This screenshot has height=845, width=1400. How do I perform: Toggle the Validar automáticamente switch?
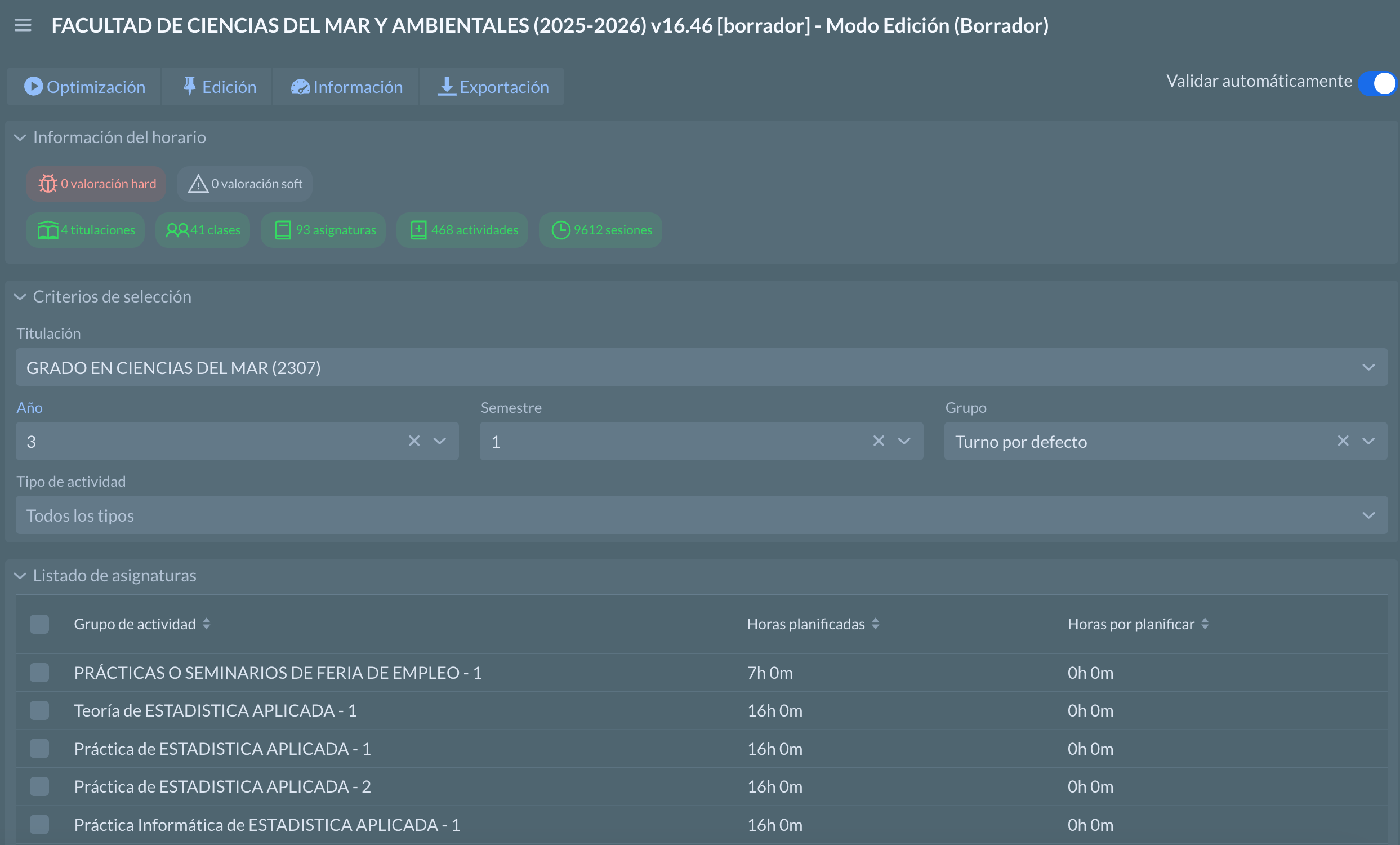pyautogui.click(x=1377, y=83)
